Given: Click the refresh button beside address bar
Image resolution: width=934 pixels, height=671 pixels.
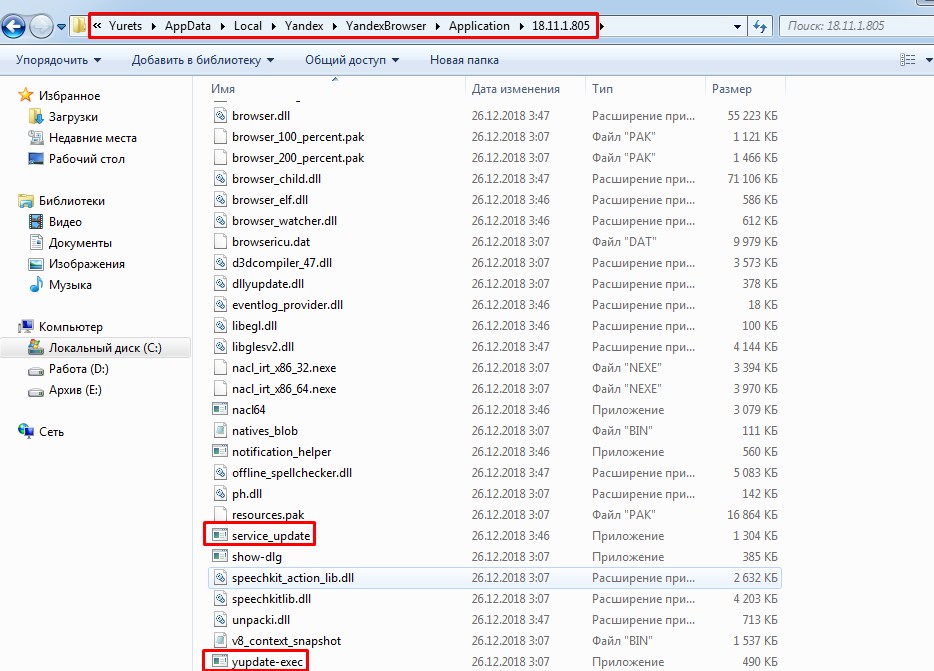Looking at the screenshot, I should 760,26.
